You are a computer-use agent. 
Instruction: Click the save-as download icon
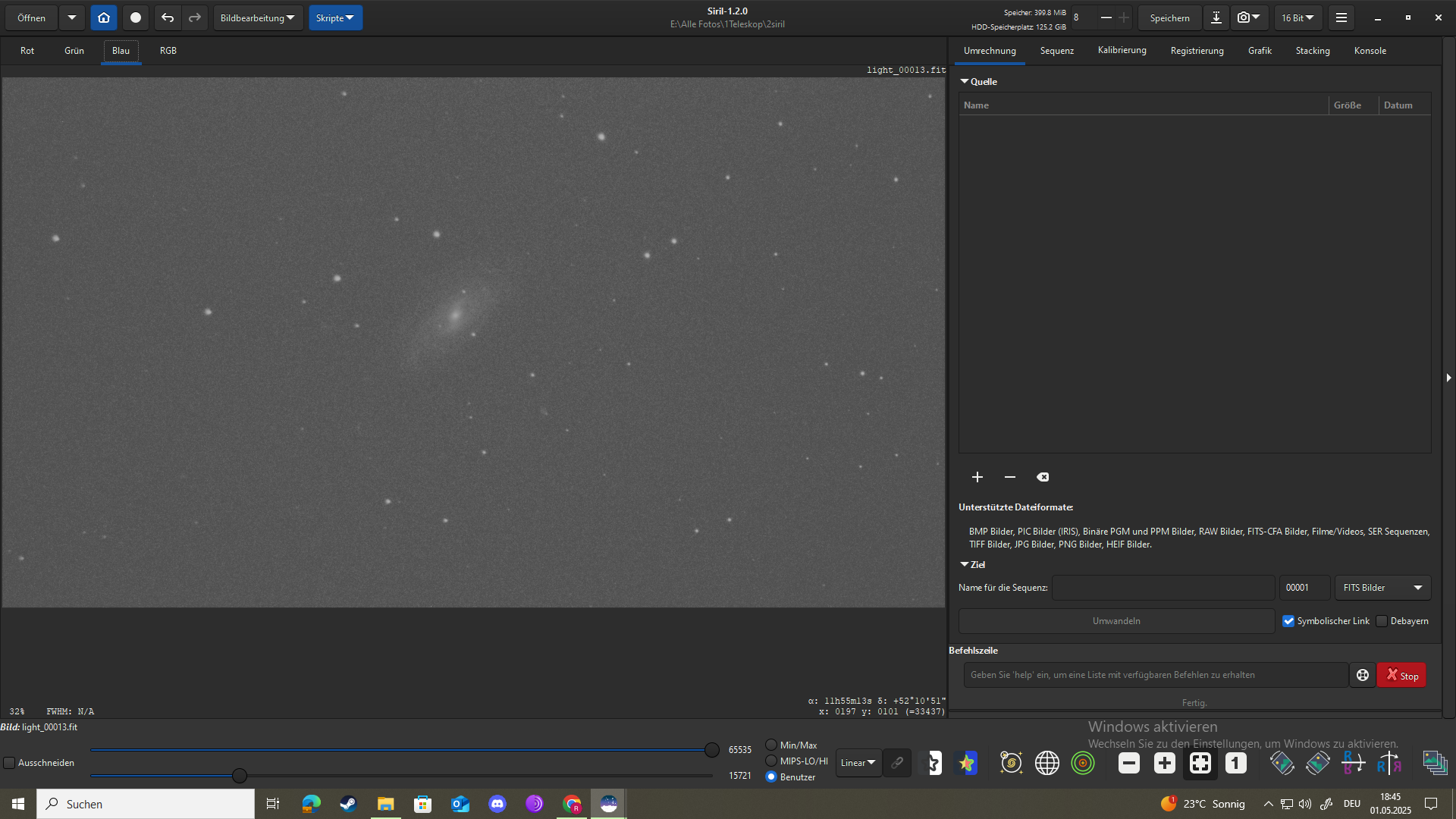point(1216,17)
